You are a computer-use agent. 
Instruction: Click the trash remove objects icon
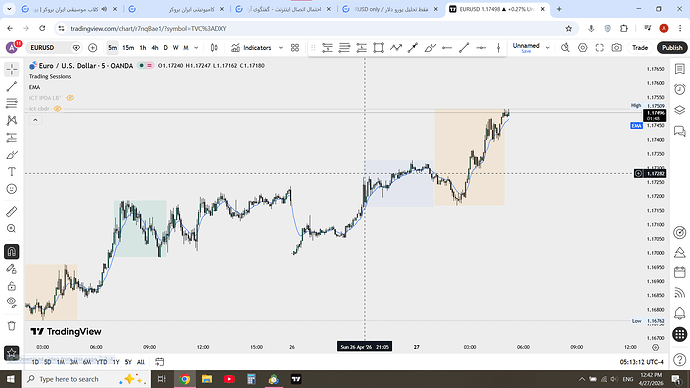[12, 326]
